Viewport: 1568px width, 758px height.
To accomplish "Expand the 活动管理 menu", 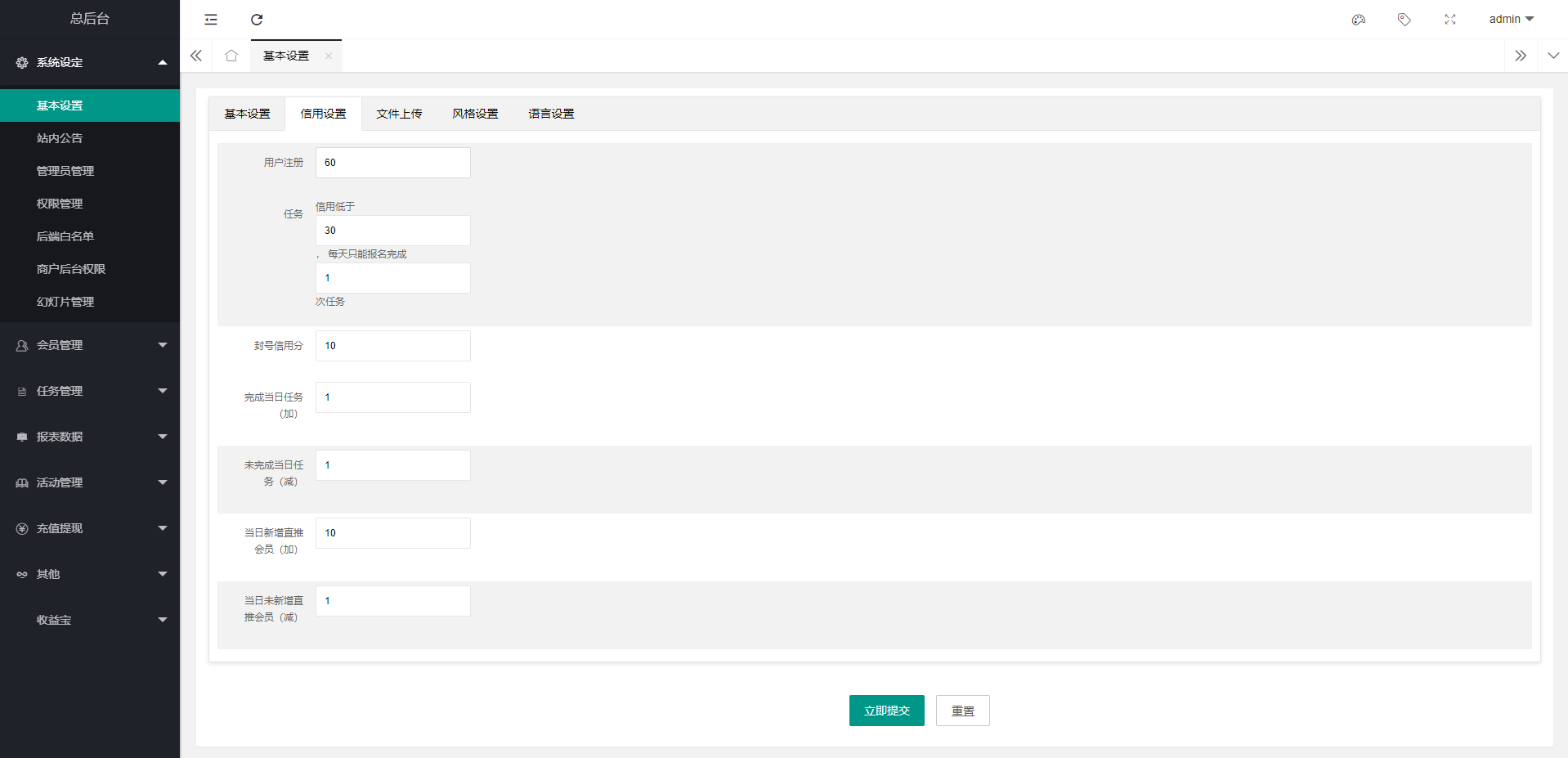I will [x=90, y=482].
